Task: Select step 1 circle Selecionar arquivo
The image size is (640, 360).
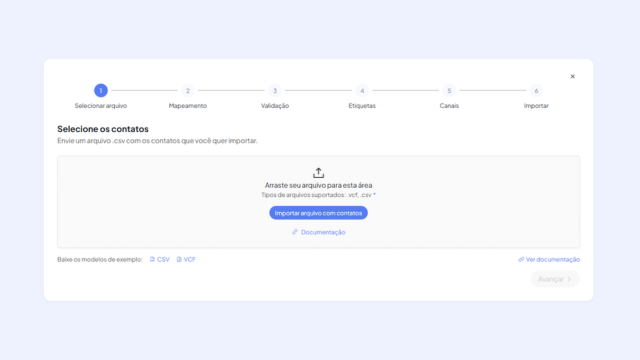Action: pyautogui.click(x=101, y=90)
